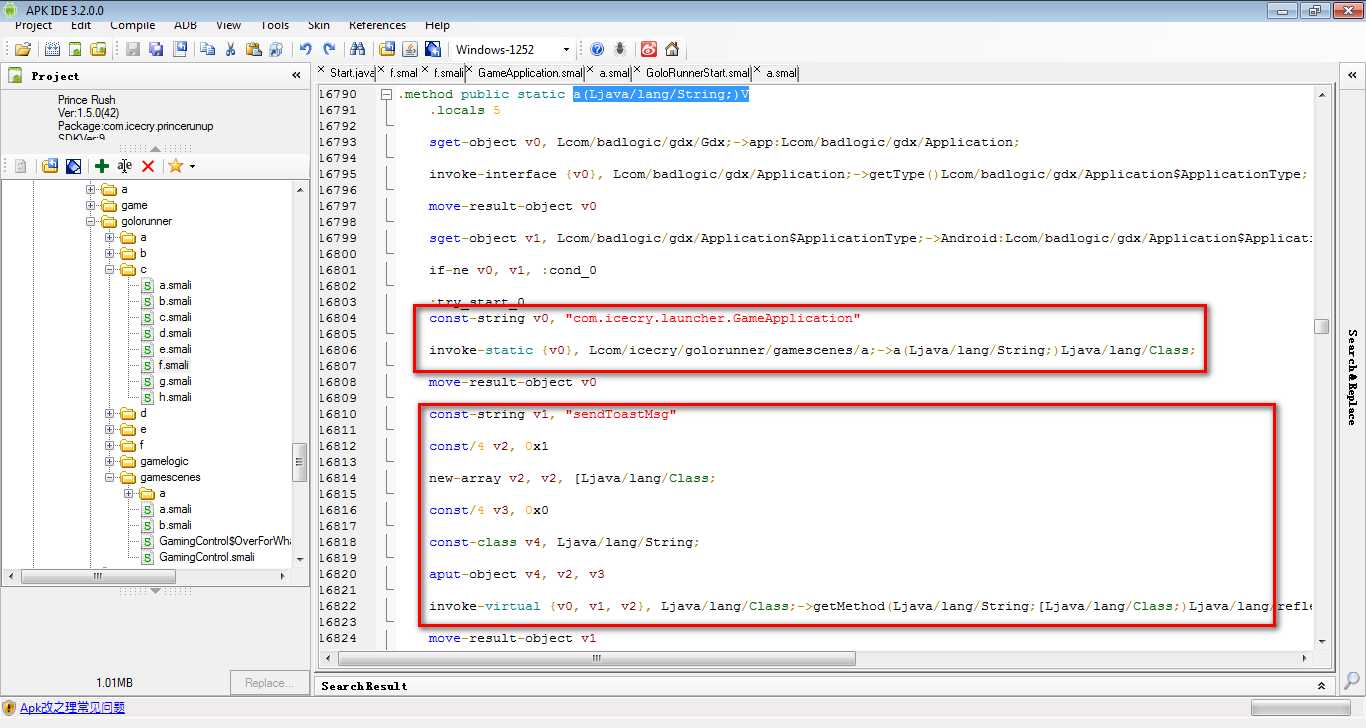Click the Replace... button
This screenshot has width=1366, height=728.
tap(270, 683)
